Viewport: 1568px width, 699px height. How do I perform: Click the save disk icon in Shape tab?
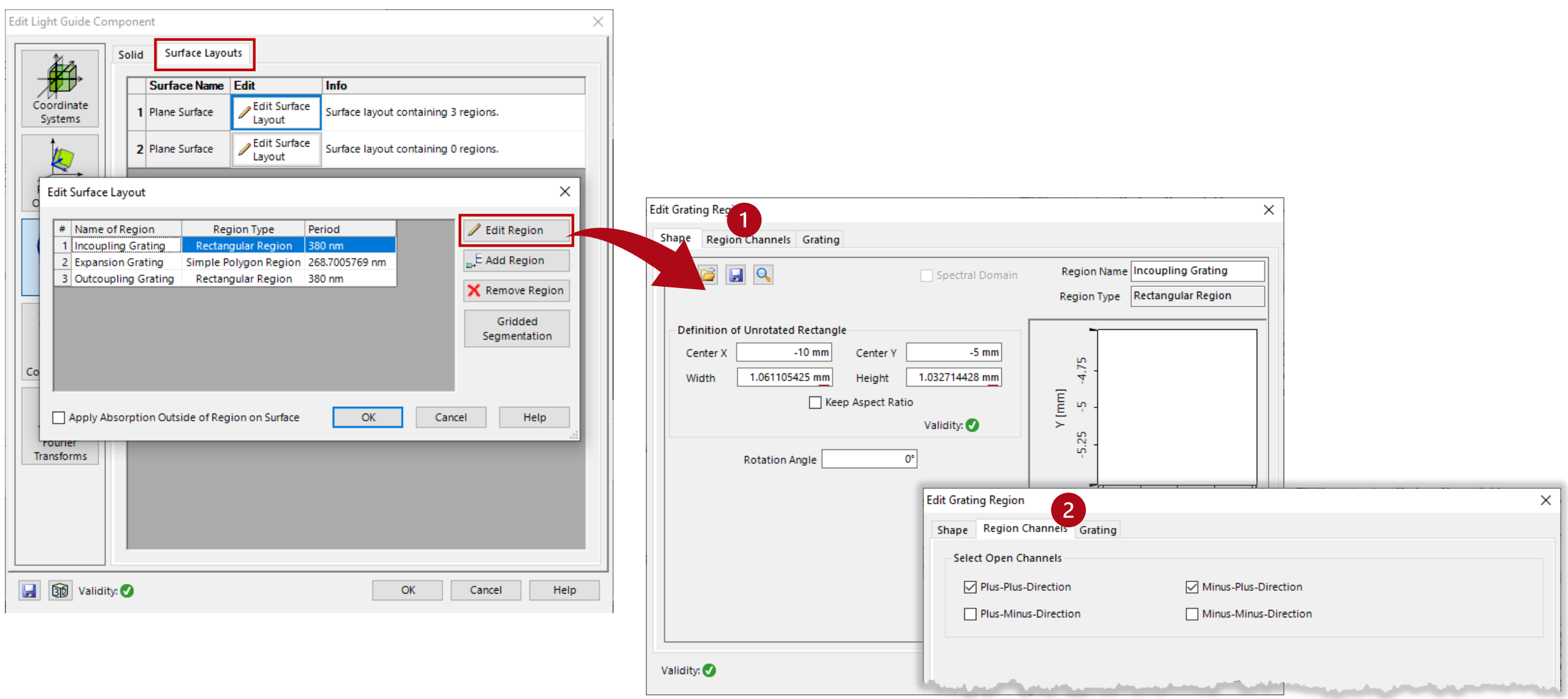736,275
